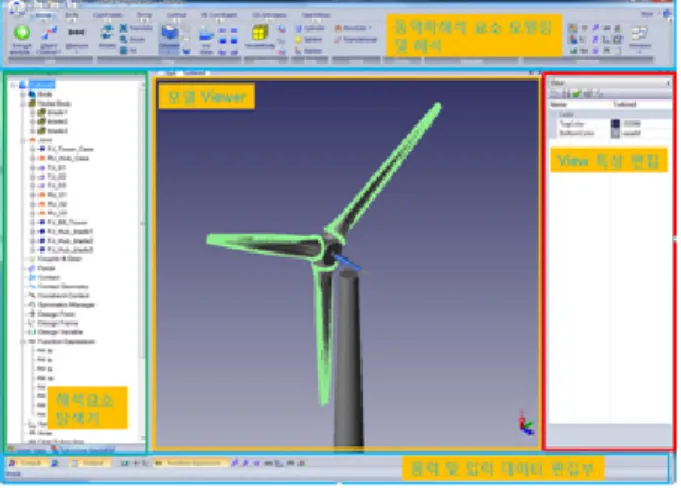Viewport: 681px width, 488px height.
Task: Click the yellow sphere icon in ribbon
Action: click(x=298, y=40)
